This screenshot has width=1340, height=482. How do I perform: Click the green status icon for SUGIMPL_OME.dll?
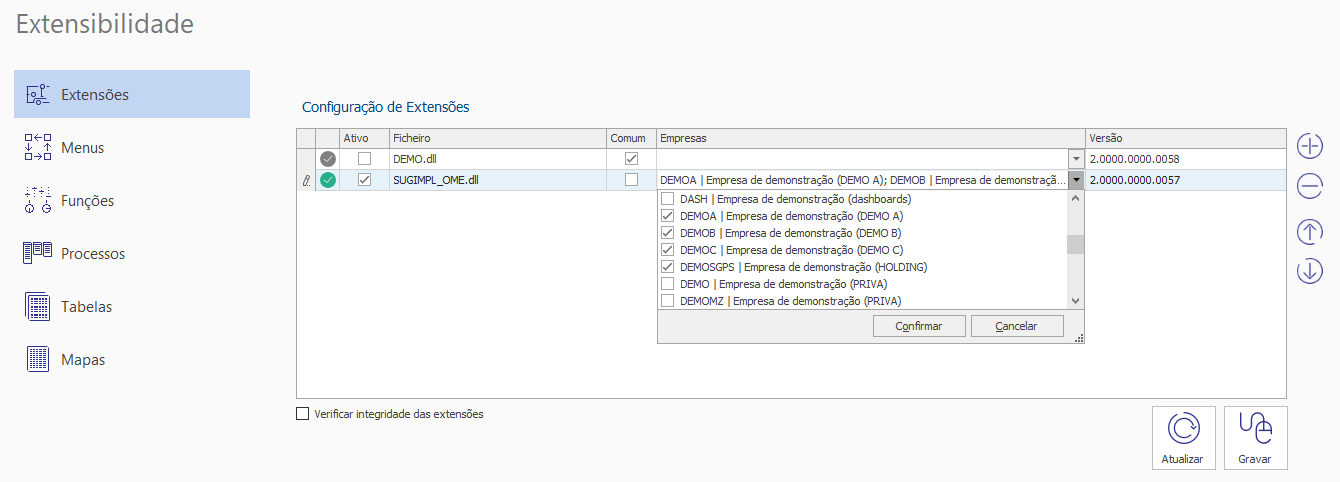tap(328, 180)
